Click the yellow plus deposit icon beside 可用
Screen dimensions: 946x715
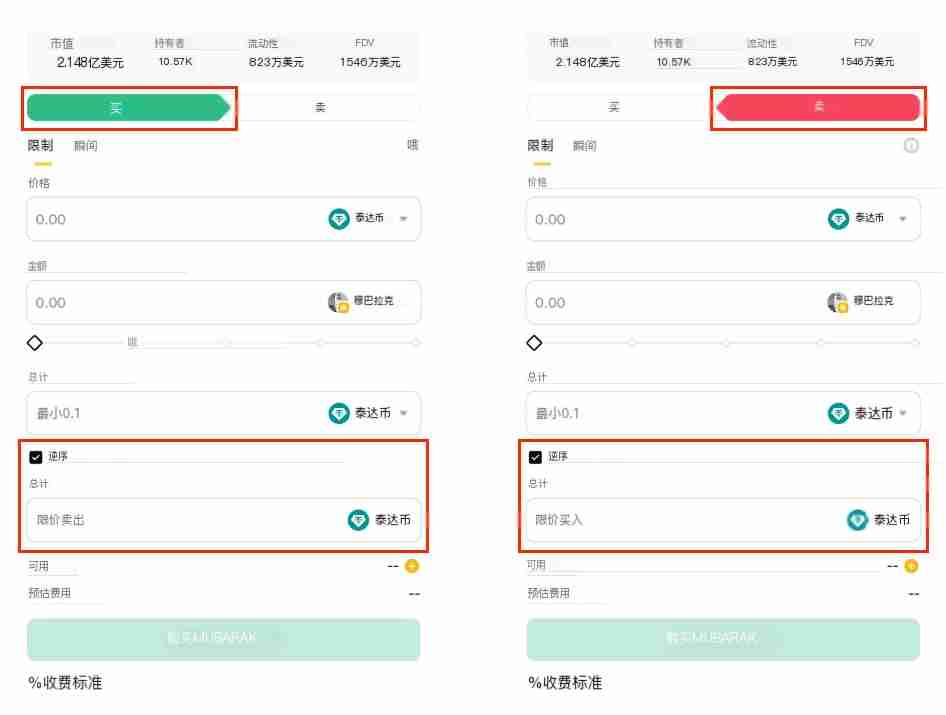point(411,566)
